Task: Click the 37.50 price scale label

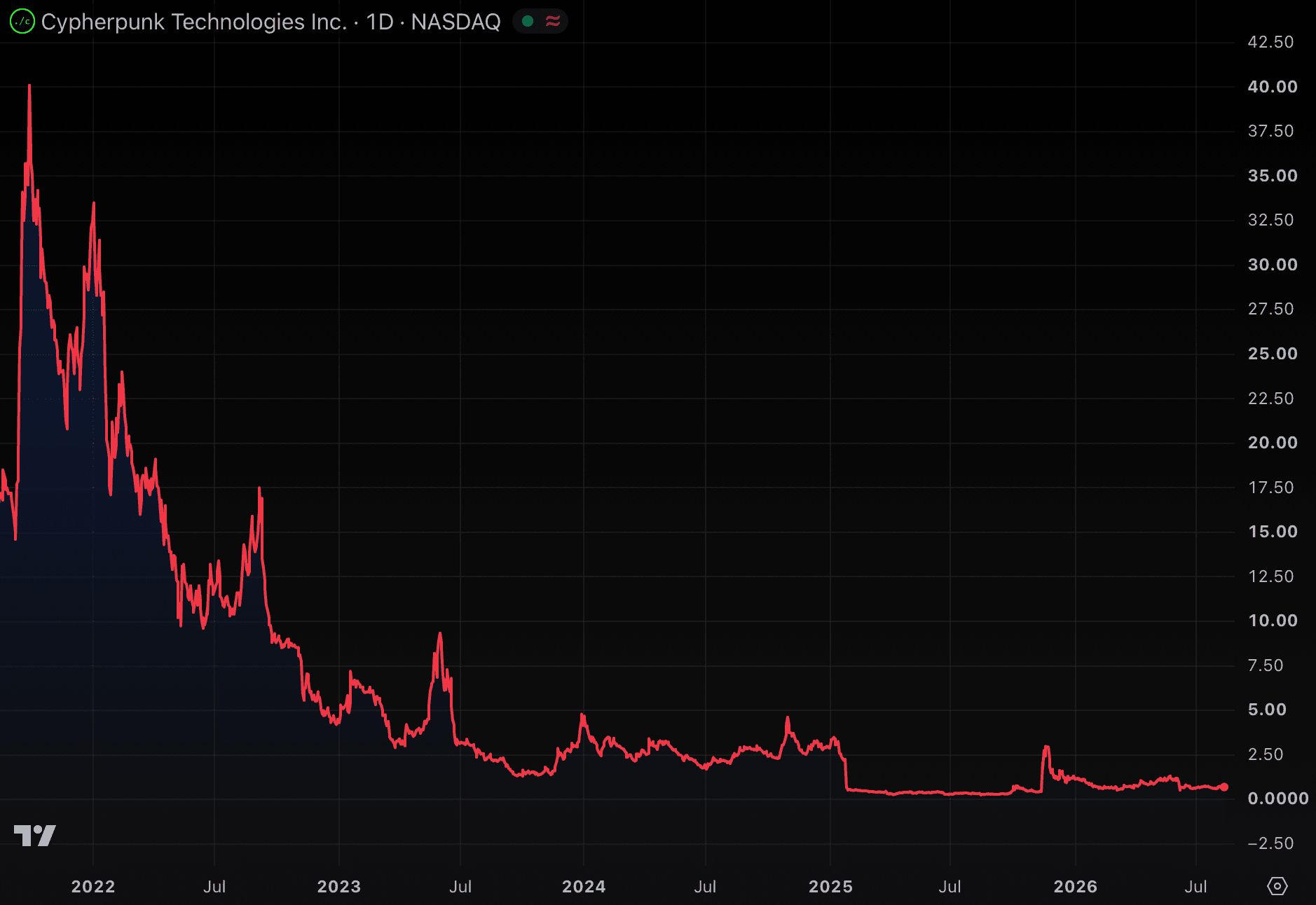Action: point(1271,131)
